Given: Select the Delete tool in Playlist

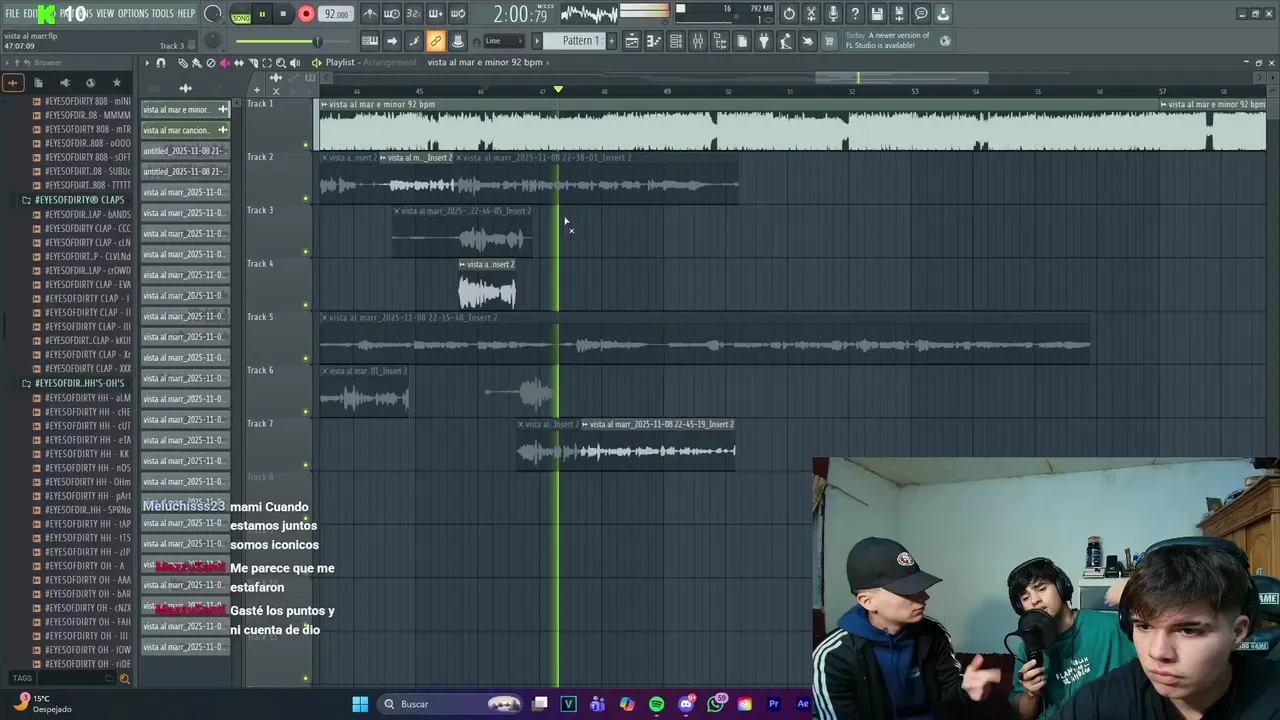Looking at the screenshot, I should click(x=210, y=63).
